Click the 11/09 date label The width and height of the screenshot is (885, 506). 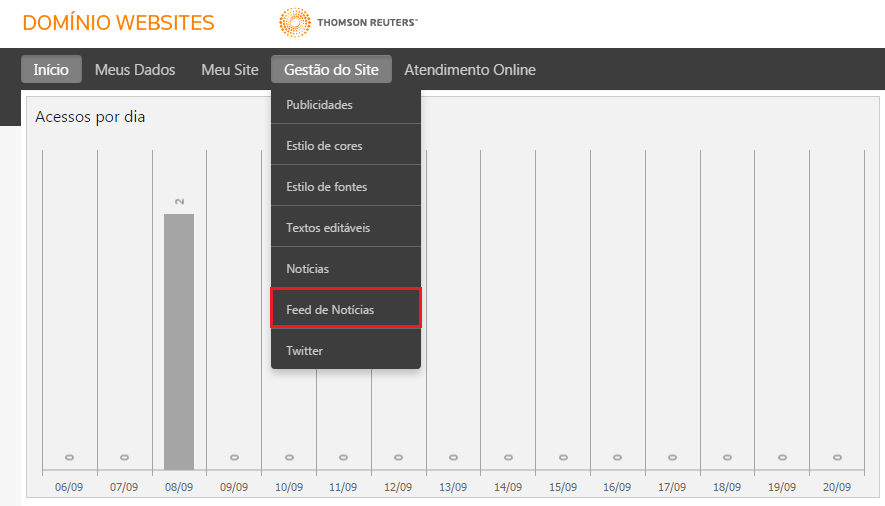point(343,487)
